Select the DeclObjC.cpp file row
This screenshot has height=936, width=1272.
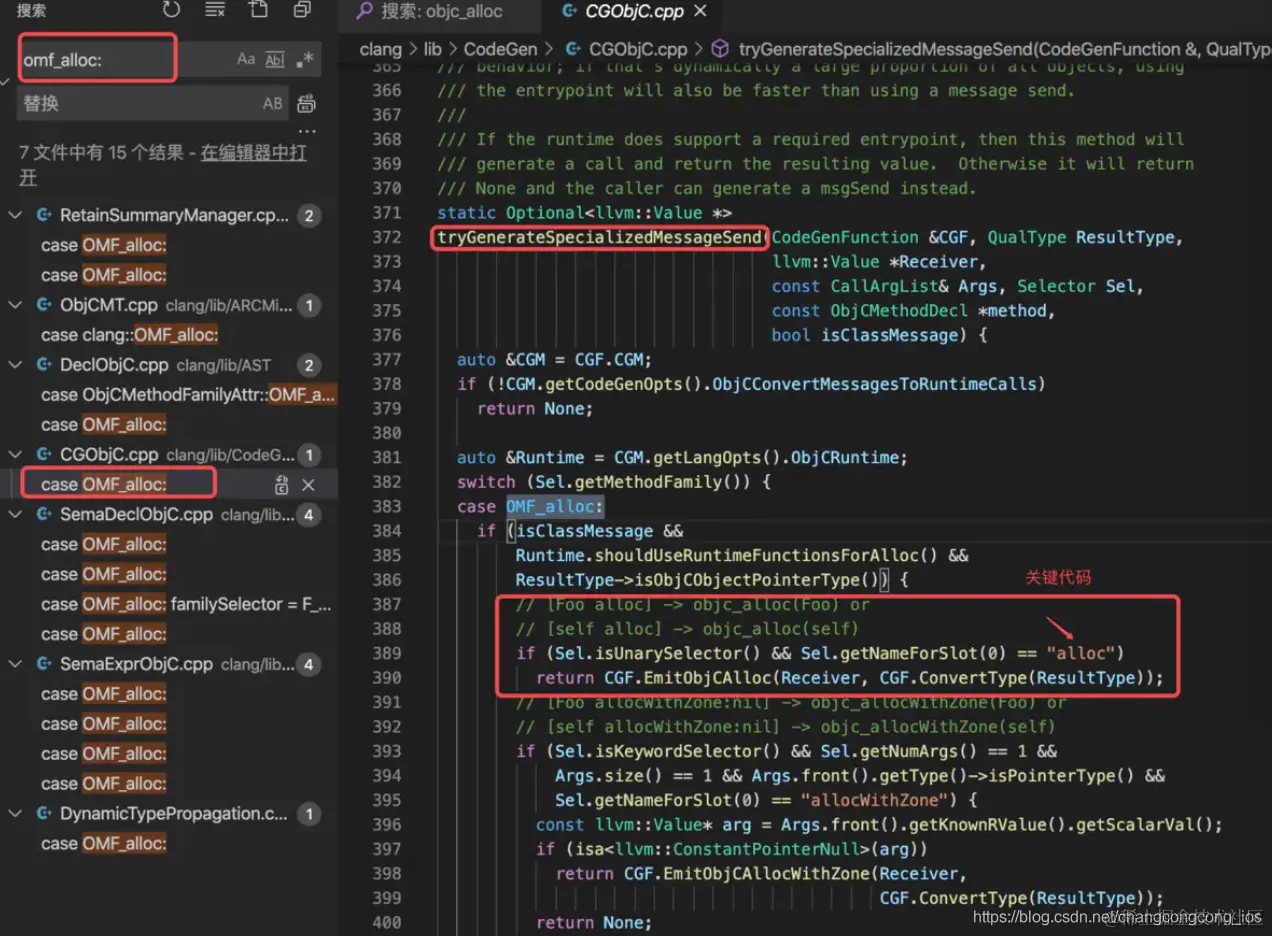click(x=168, y=365)
